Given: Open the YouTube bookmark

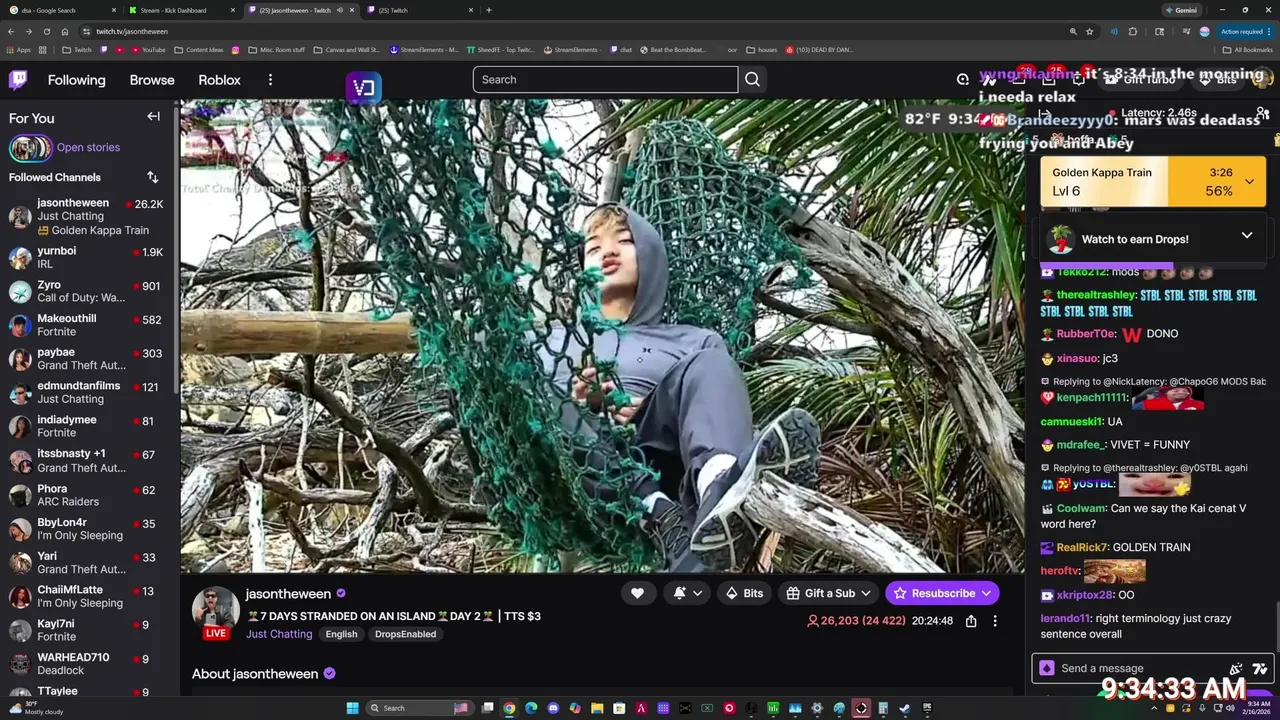Looking at the screenshot, I should pyautogui.click(x=147, y=50).
